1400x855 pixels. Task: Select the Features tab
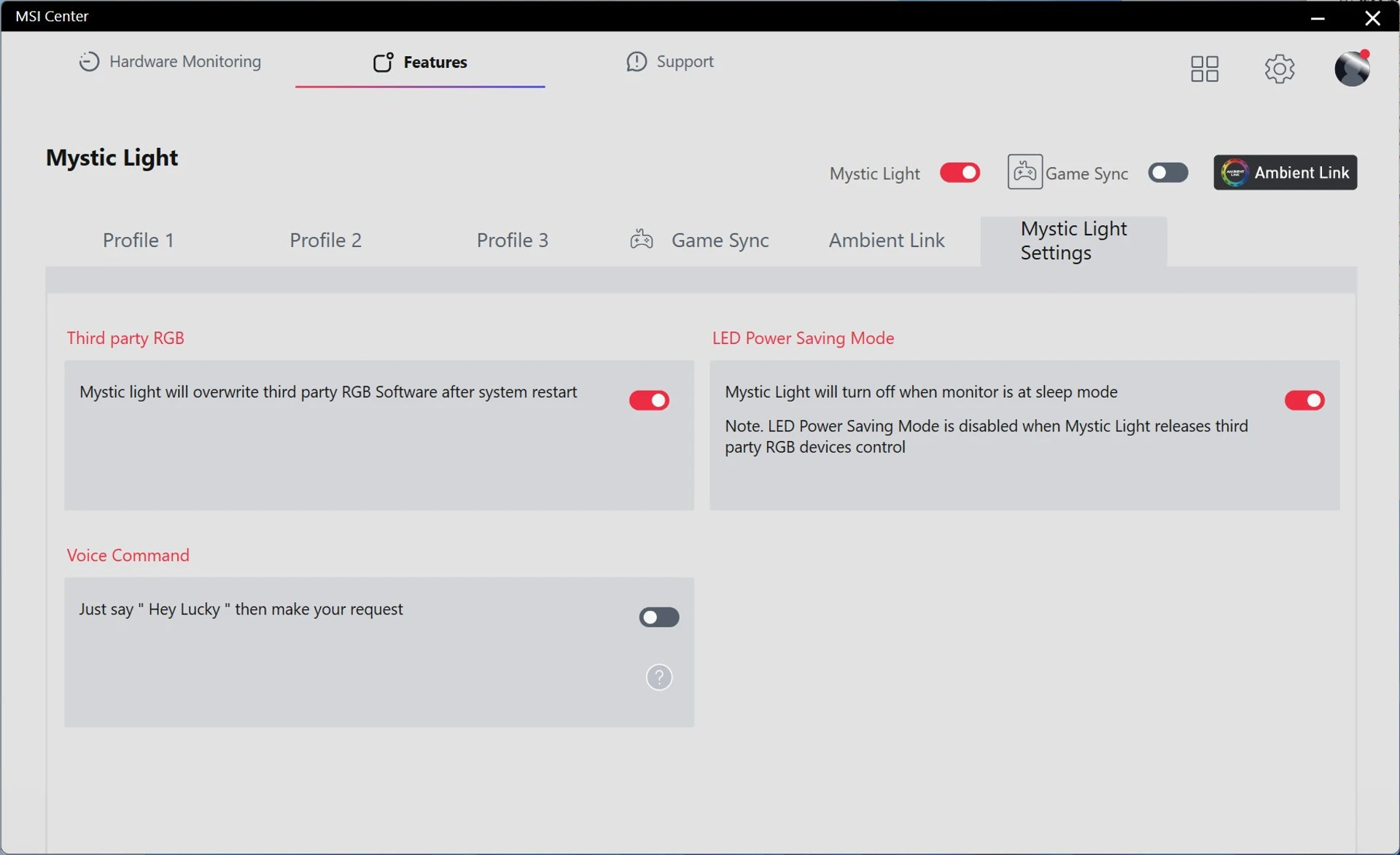420,62
